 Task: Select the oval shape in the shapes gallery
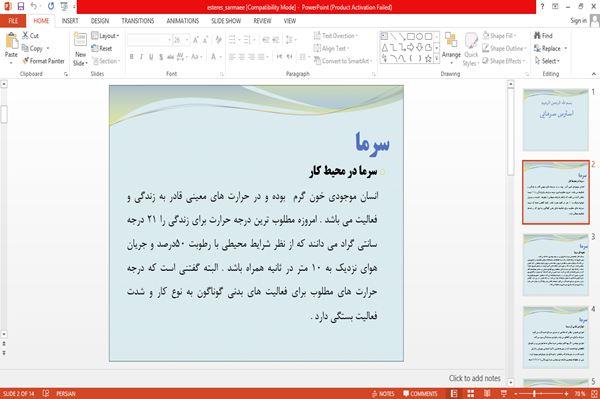(420, 36)
